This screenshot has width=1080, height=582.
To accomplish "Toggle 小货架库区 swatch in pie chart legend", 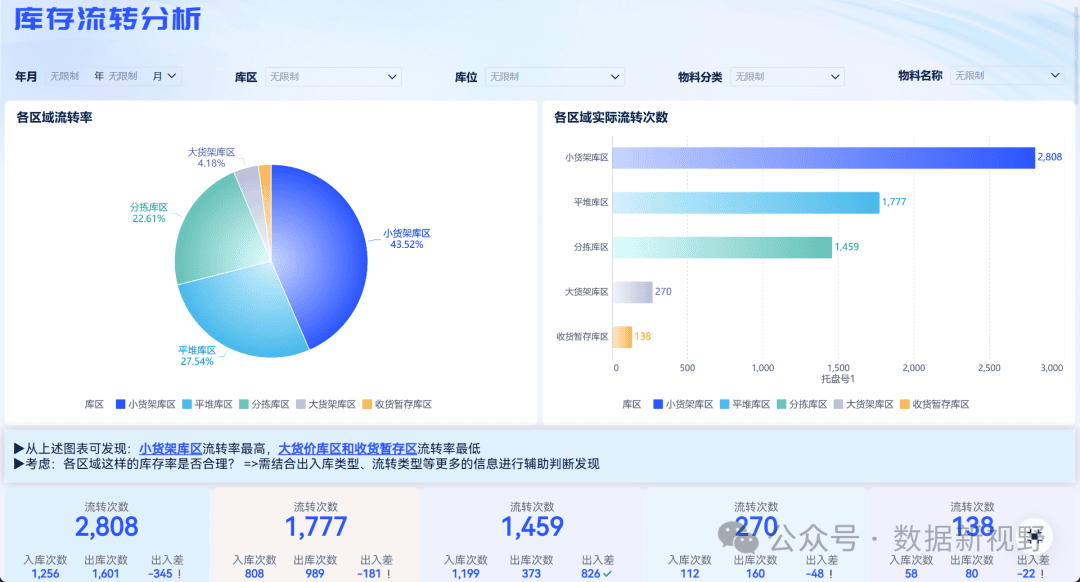I will coord(121,404).
